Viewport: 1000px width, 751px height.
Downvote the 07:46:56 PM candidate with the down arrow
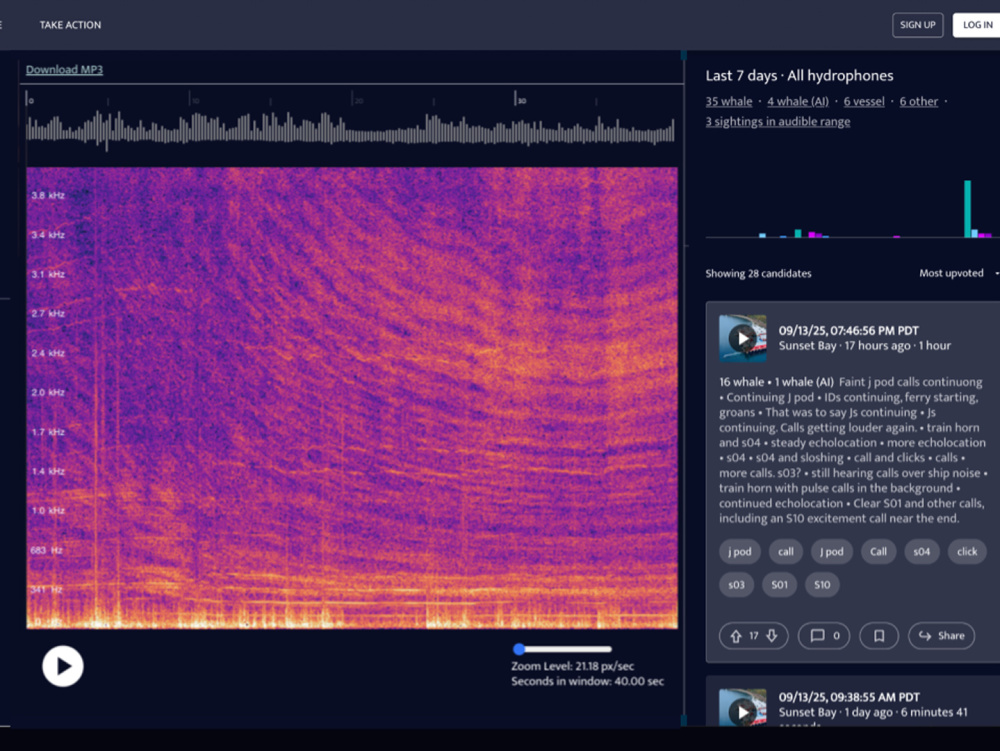(x=772, y=636)
